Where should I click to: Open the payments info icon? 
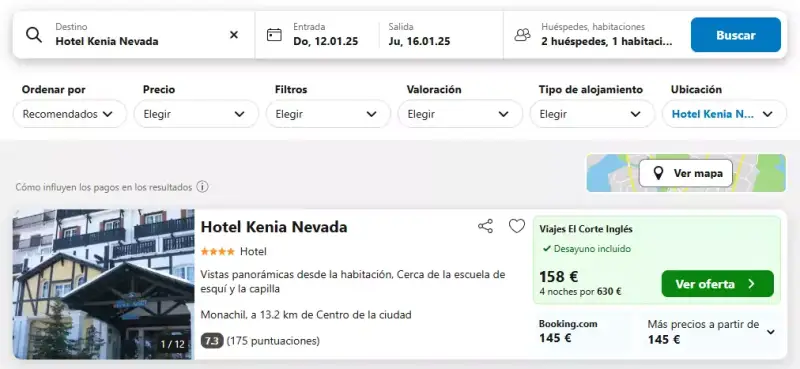pyautogui.click(x=203, y=187)
